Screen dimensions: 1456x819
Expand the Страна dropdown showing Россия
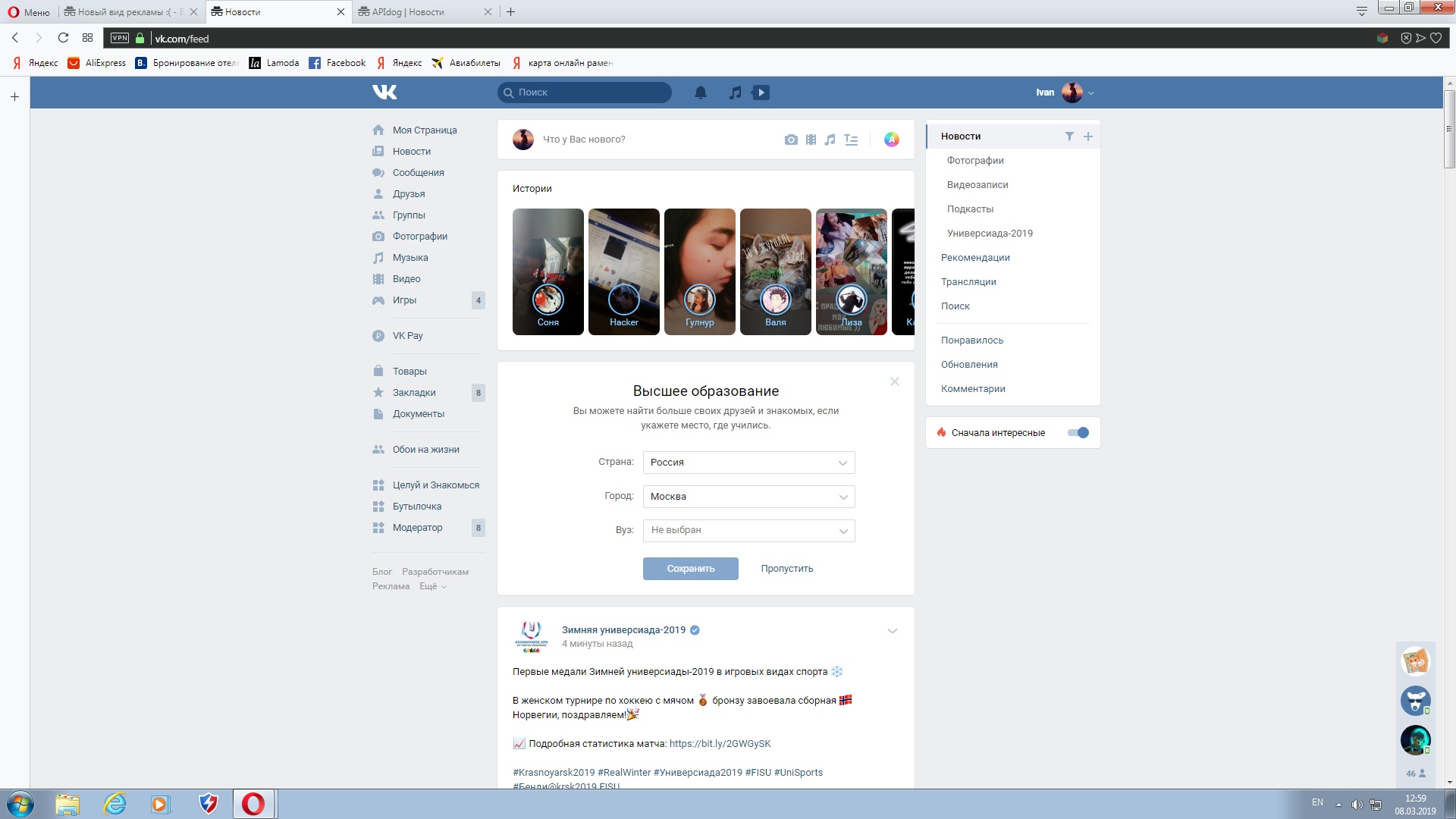click(x=748, y=463)
